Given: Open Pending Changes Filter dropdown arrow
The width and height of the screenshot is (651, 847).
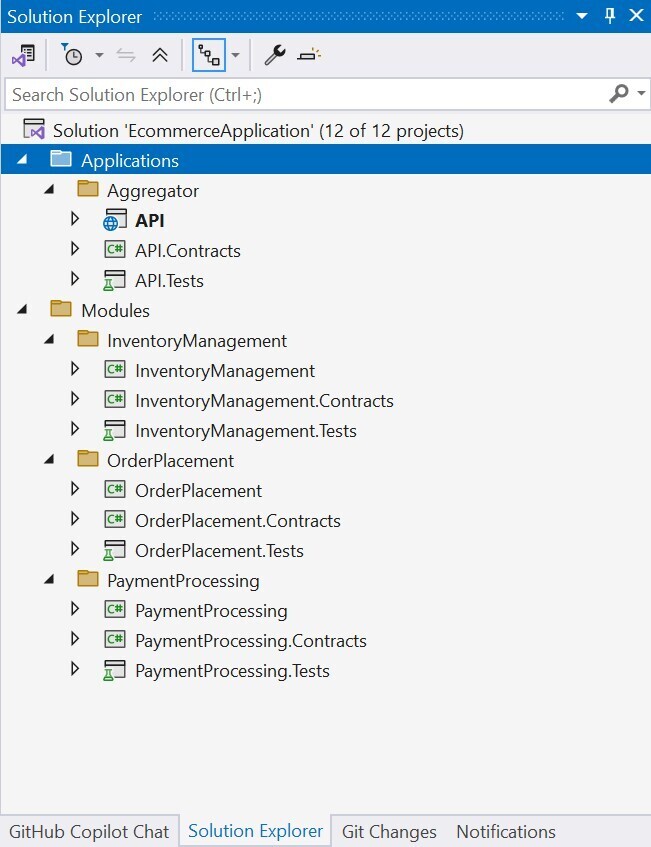Looking at the screenshot, I should coord(99,55).
